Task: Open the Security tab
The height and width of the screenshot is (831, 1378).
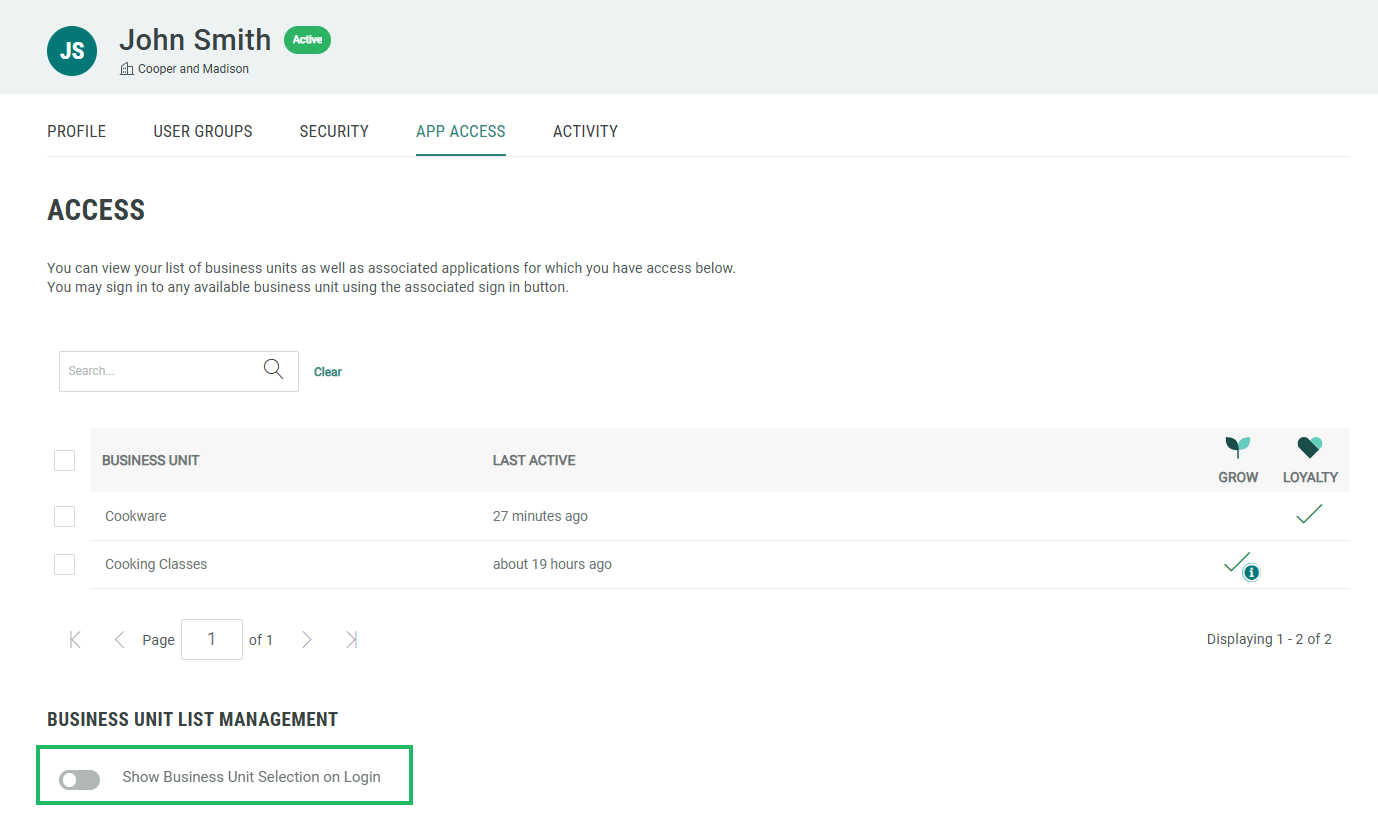Action: [x=334, y=131]
